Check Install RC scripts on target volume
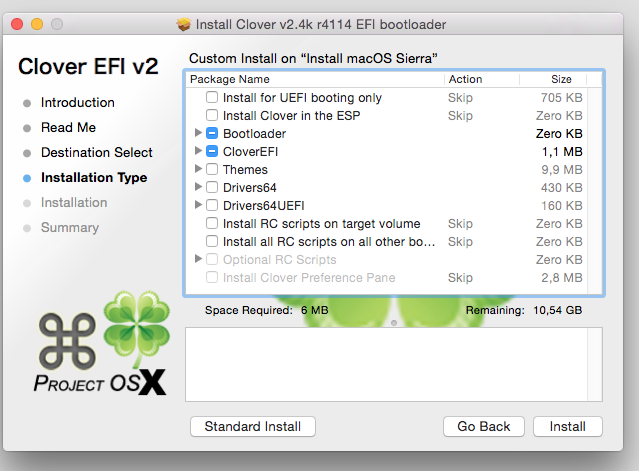This screenshot has height=471, width=639. pyautogui.click(x=212, y=223)
